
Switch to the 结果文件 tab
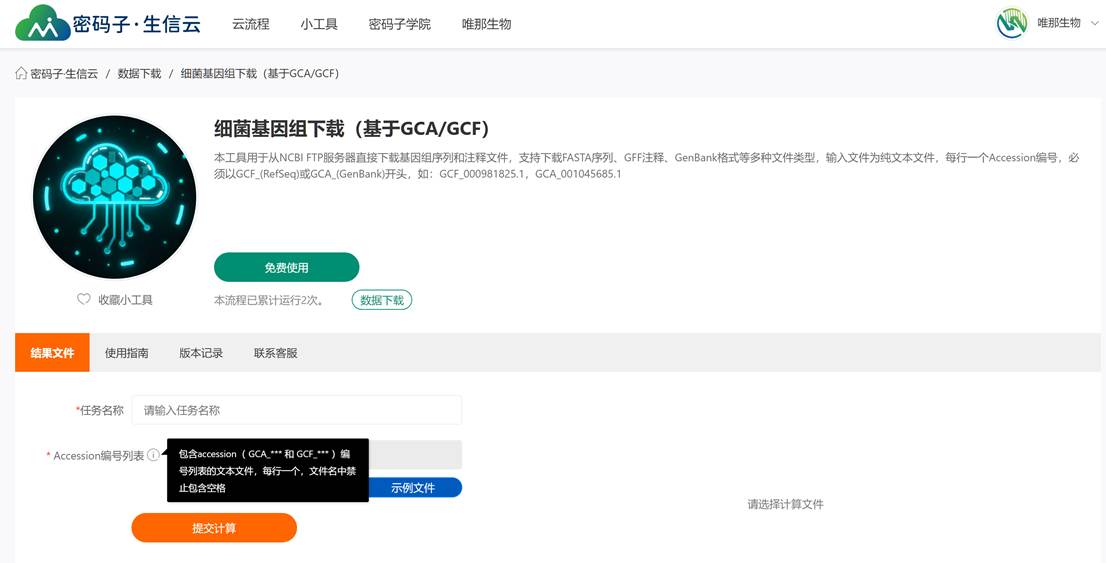(x=52, y=353)
